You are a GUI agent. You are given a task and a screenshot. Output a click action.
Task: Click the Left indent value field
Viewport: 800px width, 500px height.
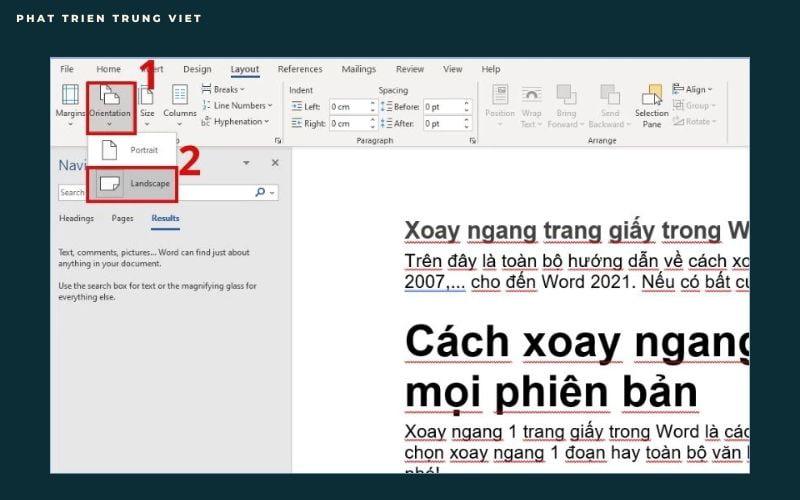tap(350, 106)
